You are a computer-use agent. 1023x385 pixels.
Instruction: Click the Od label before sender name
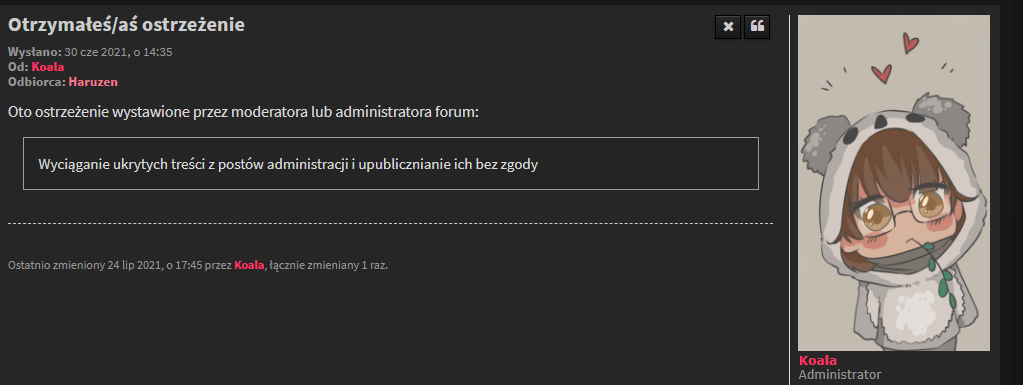coord(18,67)
